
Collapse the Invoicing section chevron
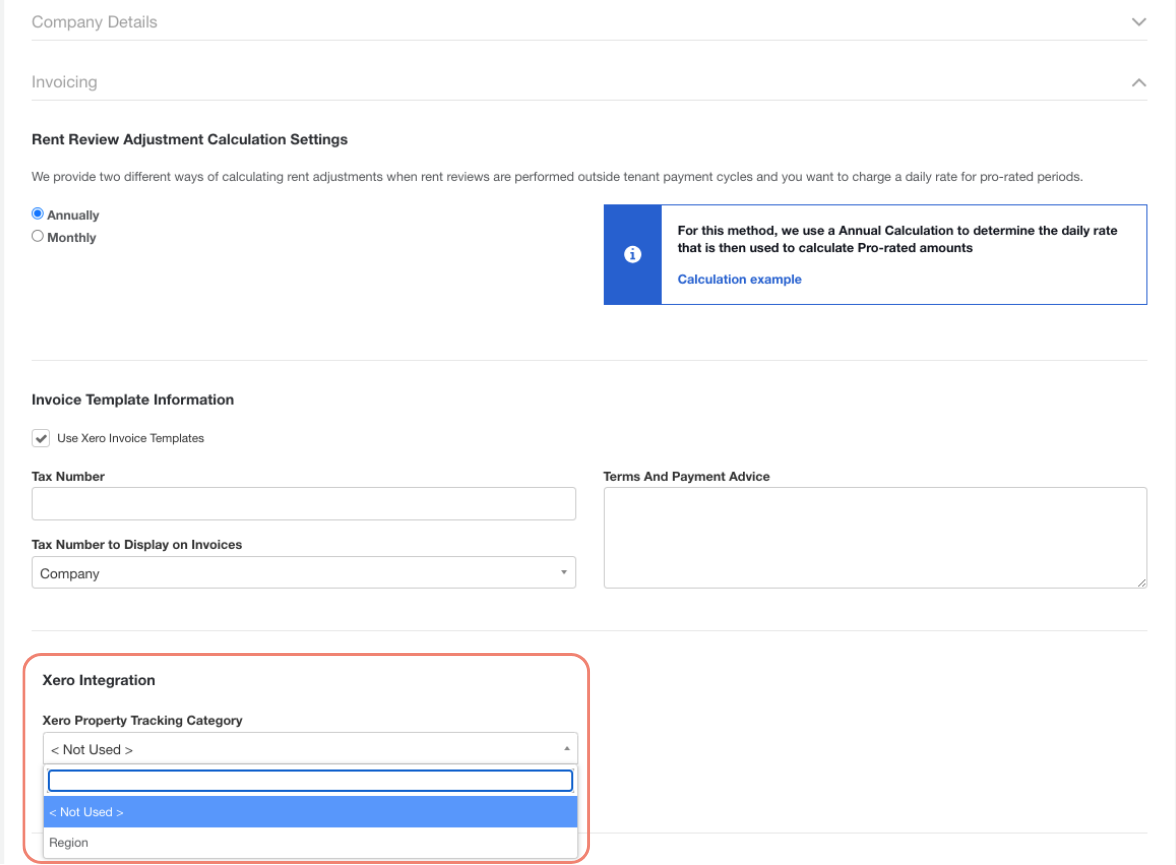coord(1138,83)
